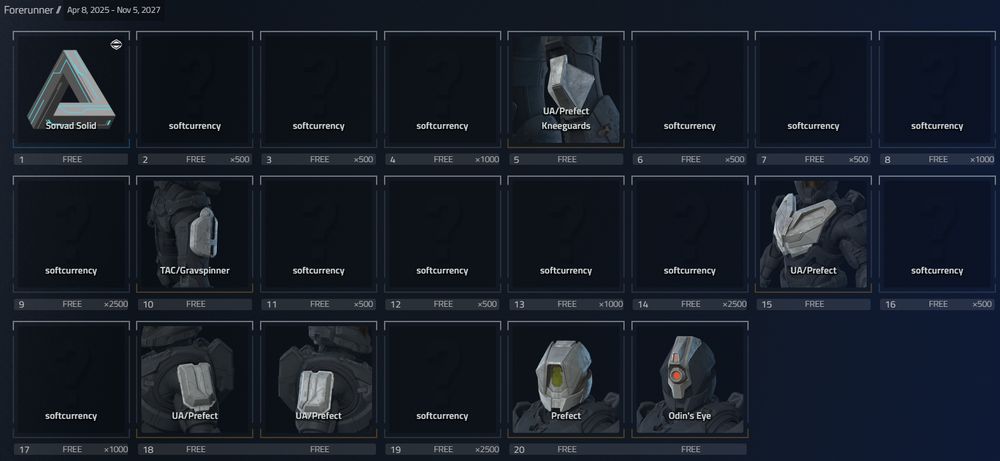Screen dimensions: 1000x461
Task: Select the UA/Prefect chest armor at tier 15
Action: [813, 234]
